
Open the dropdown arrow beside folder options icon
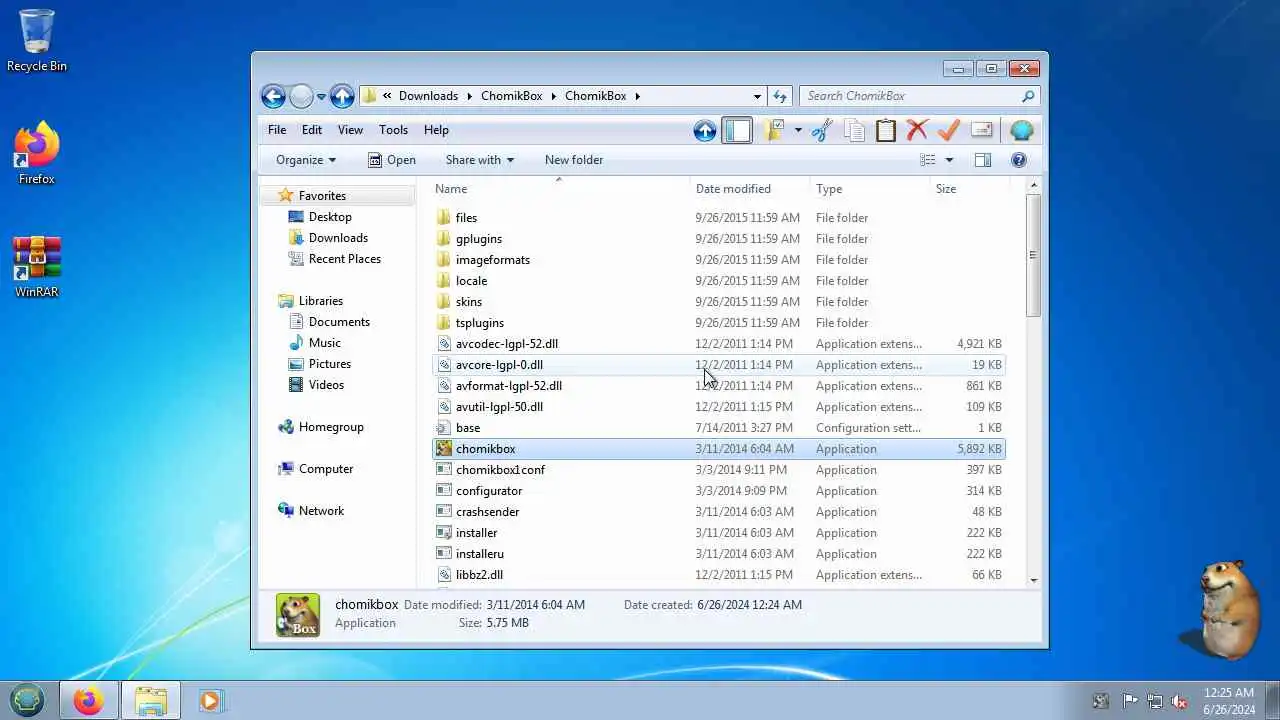point(798,130)
